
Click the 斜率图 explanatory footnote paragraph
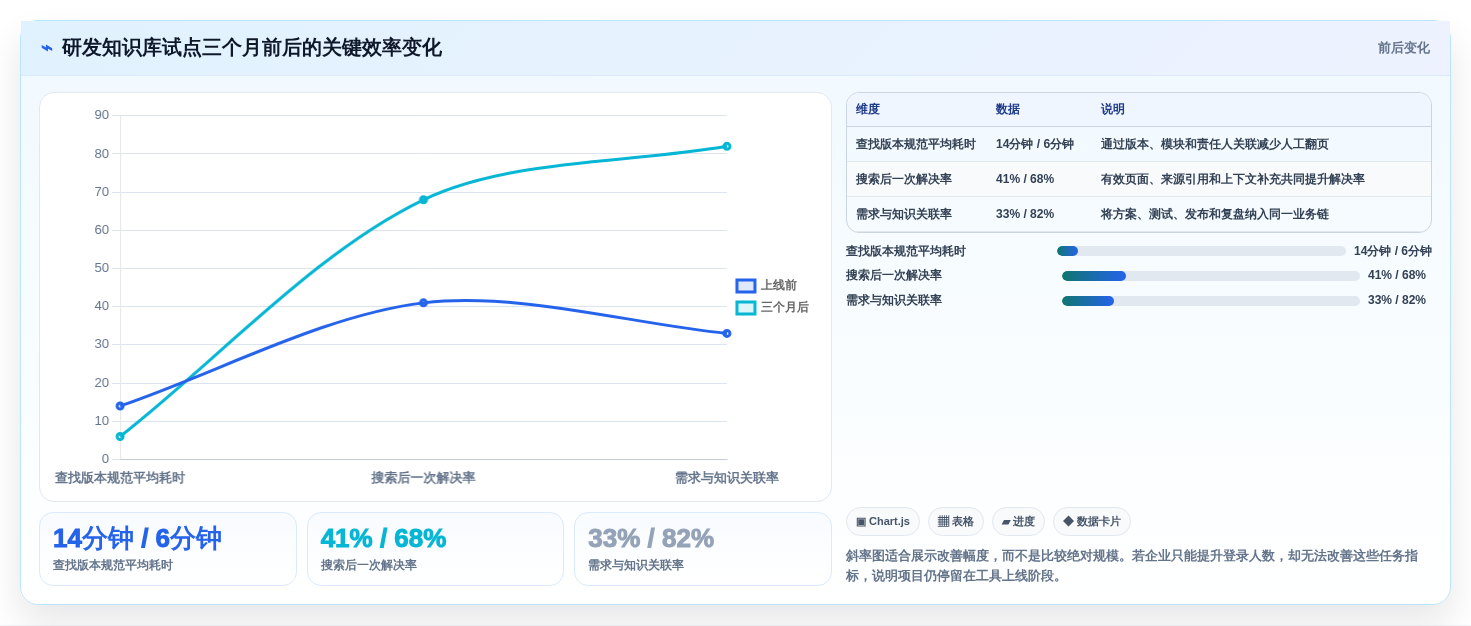(1132, 566)
